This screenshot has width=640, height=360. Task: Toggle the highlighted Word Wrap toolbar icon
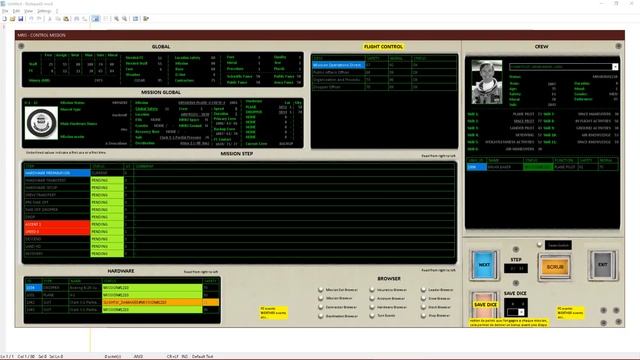click(x=96, y=19)
